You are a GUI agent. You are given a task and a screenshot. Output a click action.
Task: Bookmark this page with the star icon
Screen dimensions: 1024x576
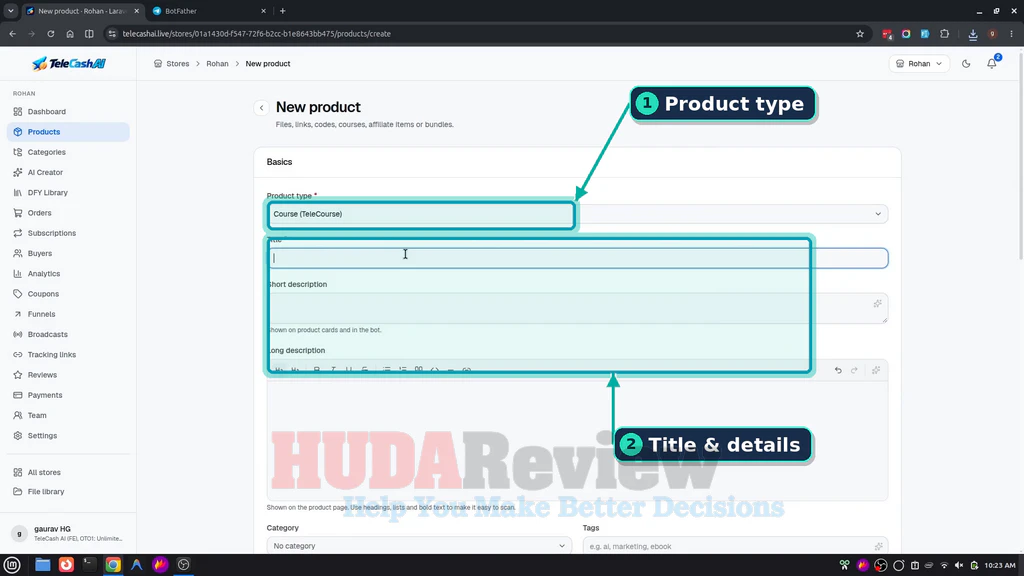click(859, 34)
